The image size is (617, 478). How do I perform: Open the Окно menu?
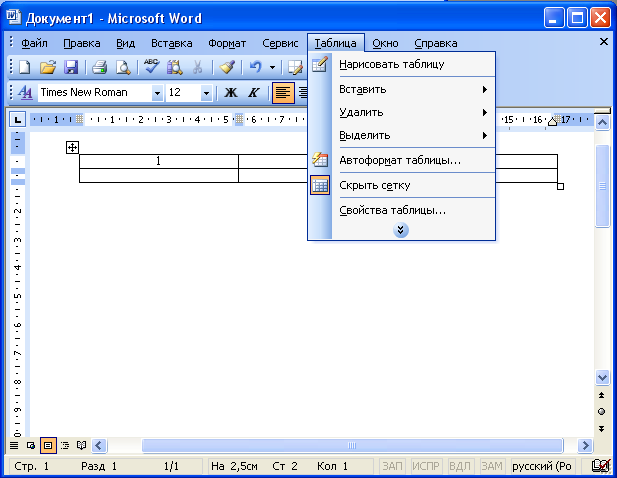click(x=385, y=43)
